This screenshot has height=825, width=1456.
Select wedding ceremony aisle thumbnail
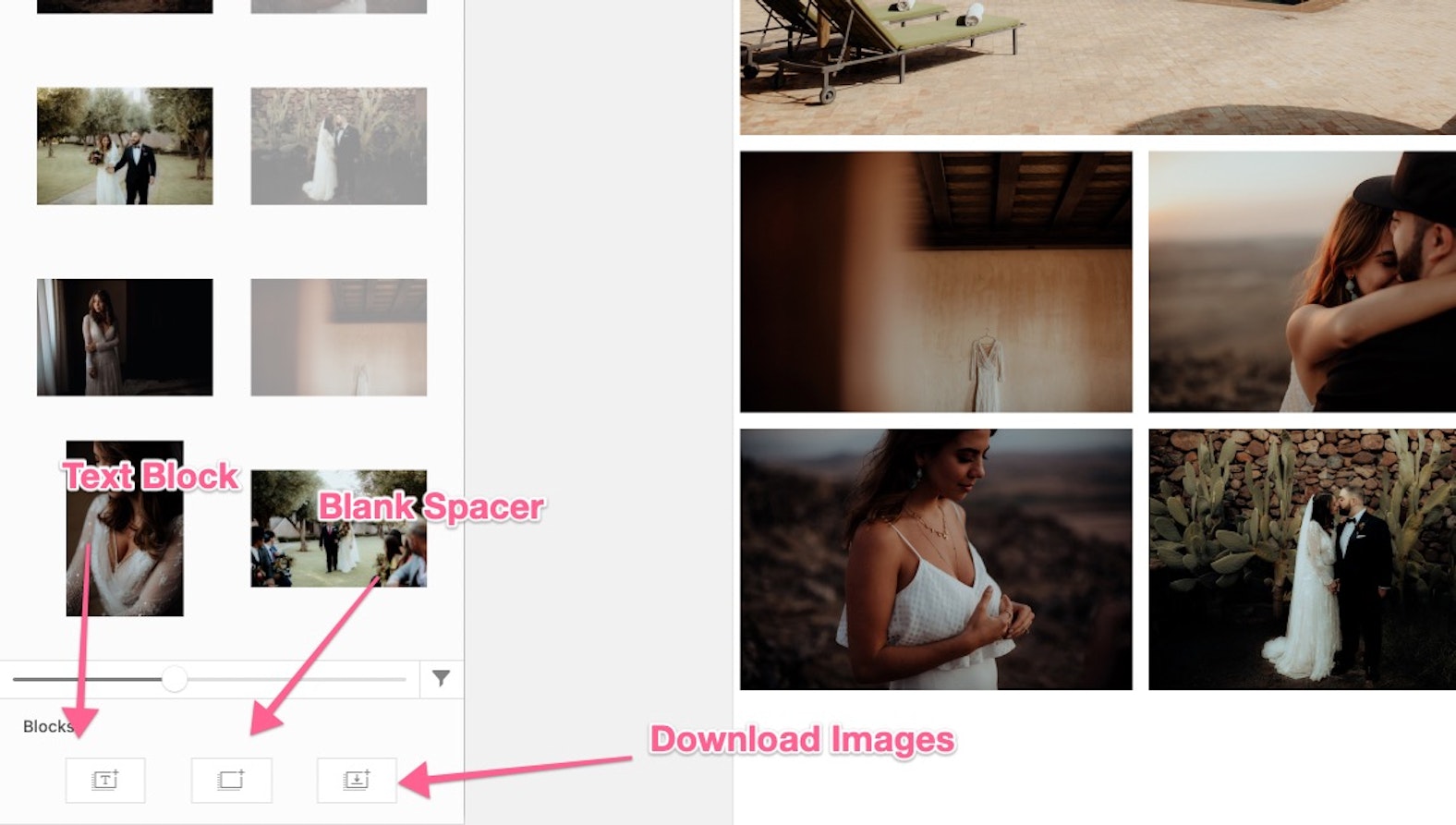point(339,528)
